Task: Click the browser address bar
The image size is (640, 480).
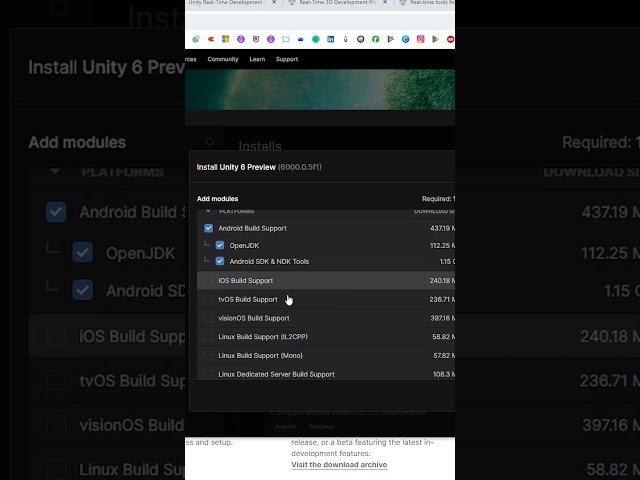Action: coord(320,21)
